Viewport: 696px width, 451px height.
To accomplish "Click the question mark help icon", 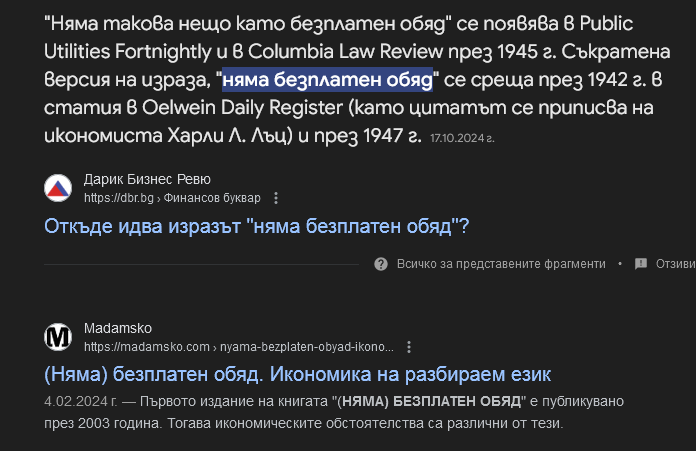I will pyautogui.click(x=381, y=264).
